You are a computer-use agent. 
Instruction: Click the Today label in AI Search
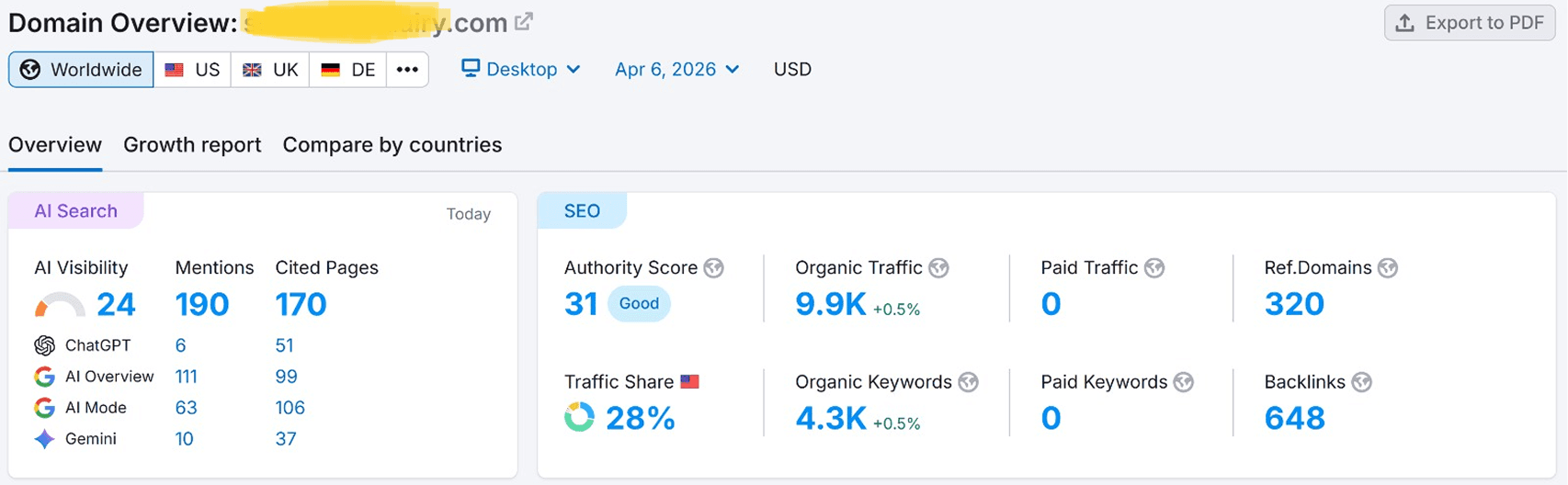(469, 214)
